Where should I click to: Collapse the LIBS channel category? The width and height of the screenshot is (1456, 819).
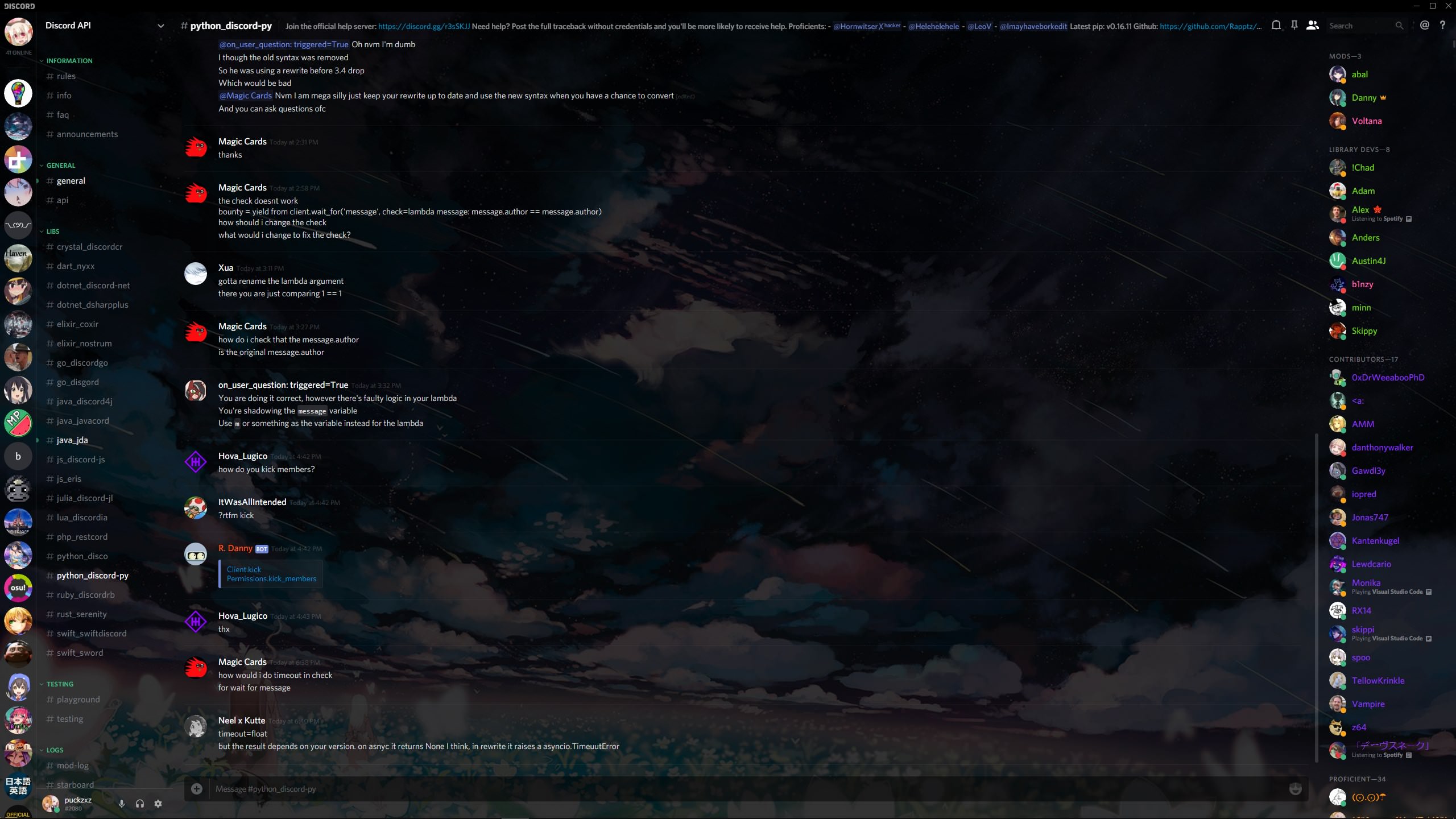(52, 231)
